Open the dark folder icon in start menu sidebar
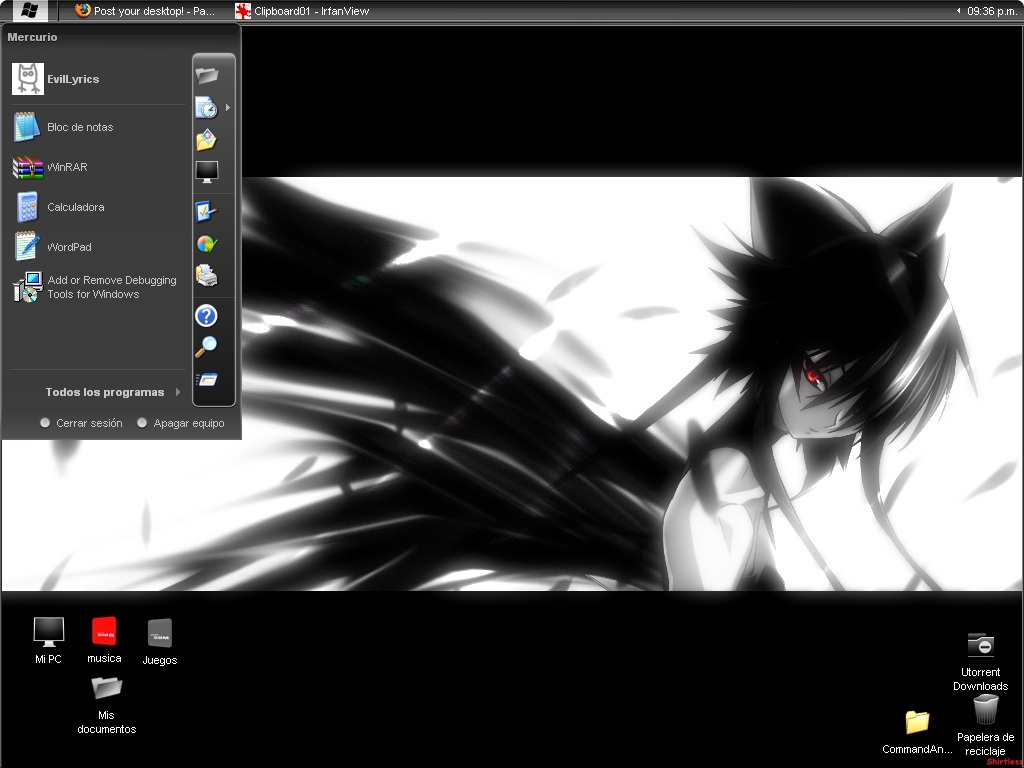The height and width of the screenshot is (768, 1024). 207,75
